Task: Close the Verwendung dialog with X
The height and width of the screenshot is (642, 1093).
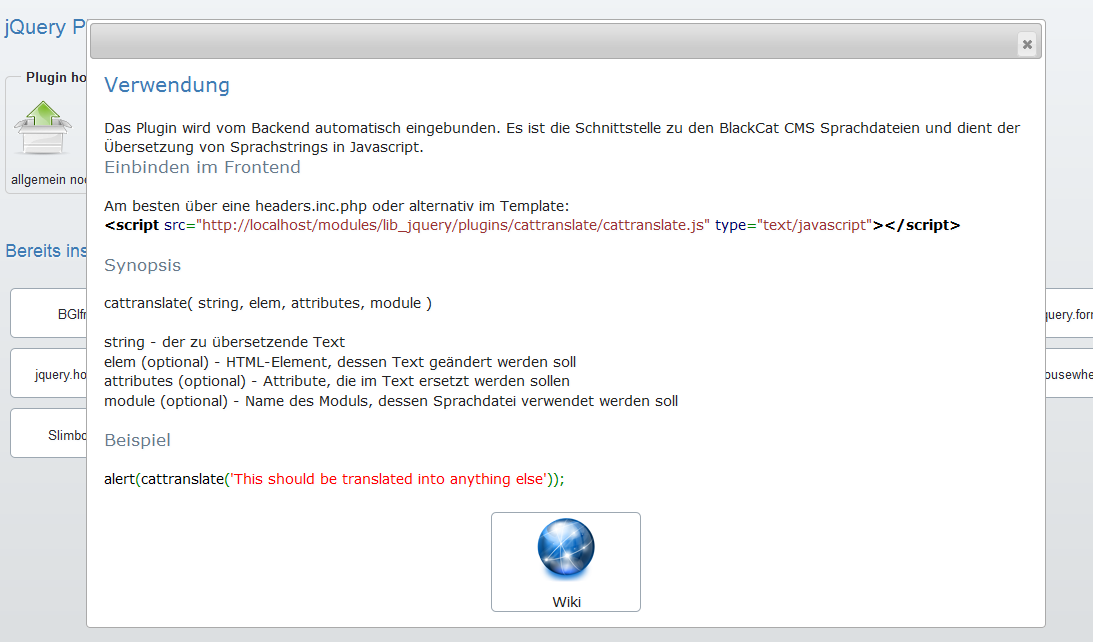Action: (x=1026, y=44)
